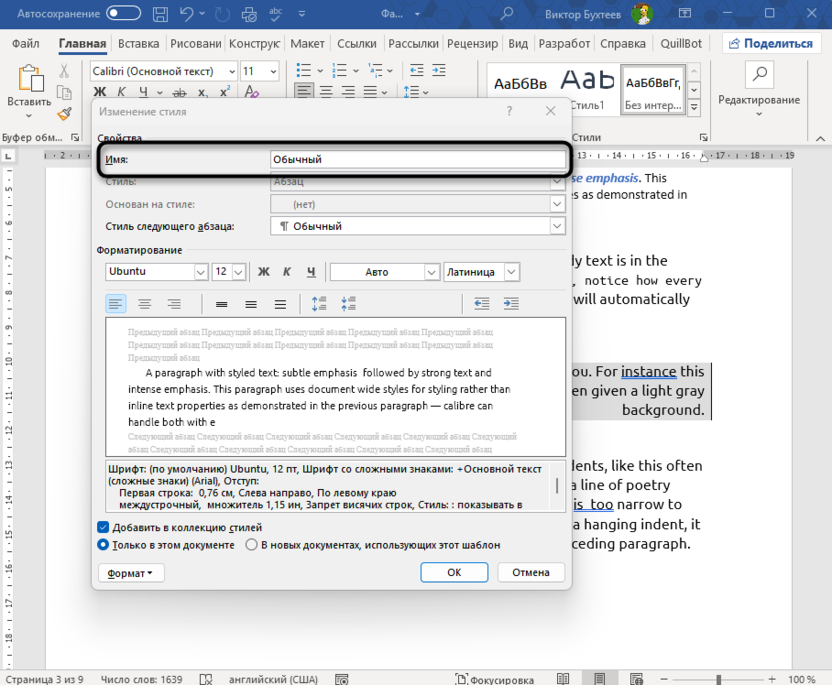Screen dimensions: 832x685
Task: Toggle 'Добавить в коллекцию стилей' checkbox
Action: [x=103, y=527]
